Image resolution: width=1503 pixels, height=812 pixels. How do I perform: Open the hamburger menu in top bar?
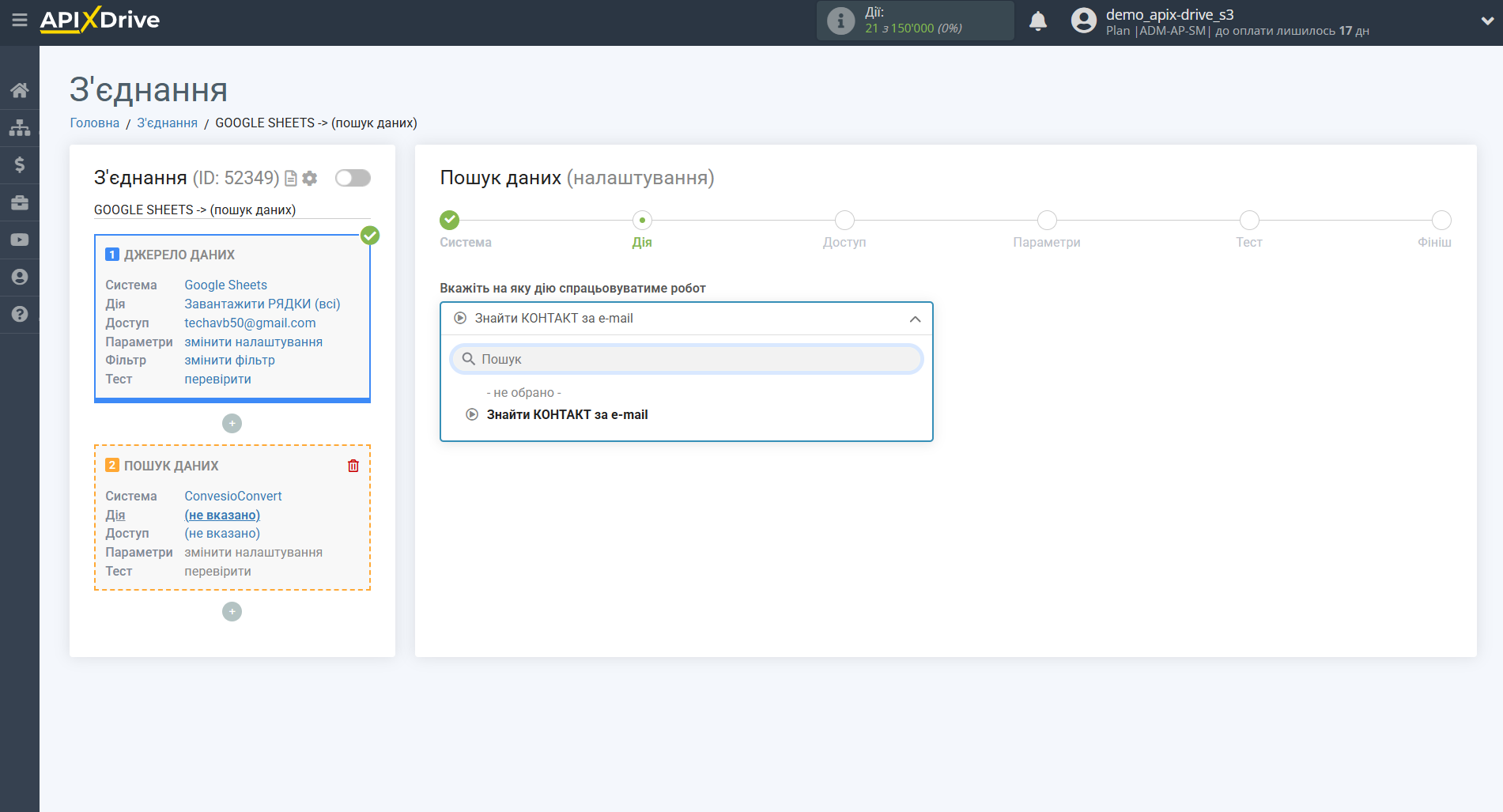point(20,20)
